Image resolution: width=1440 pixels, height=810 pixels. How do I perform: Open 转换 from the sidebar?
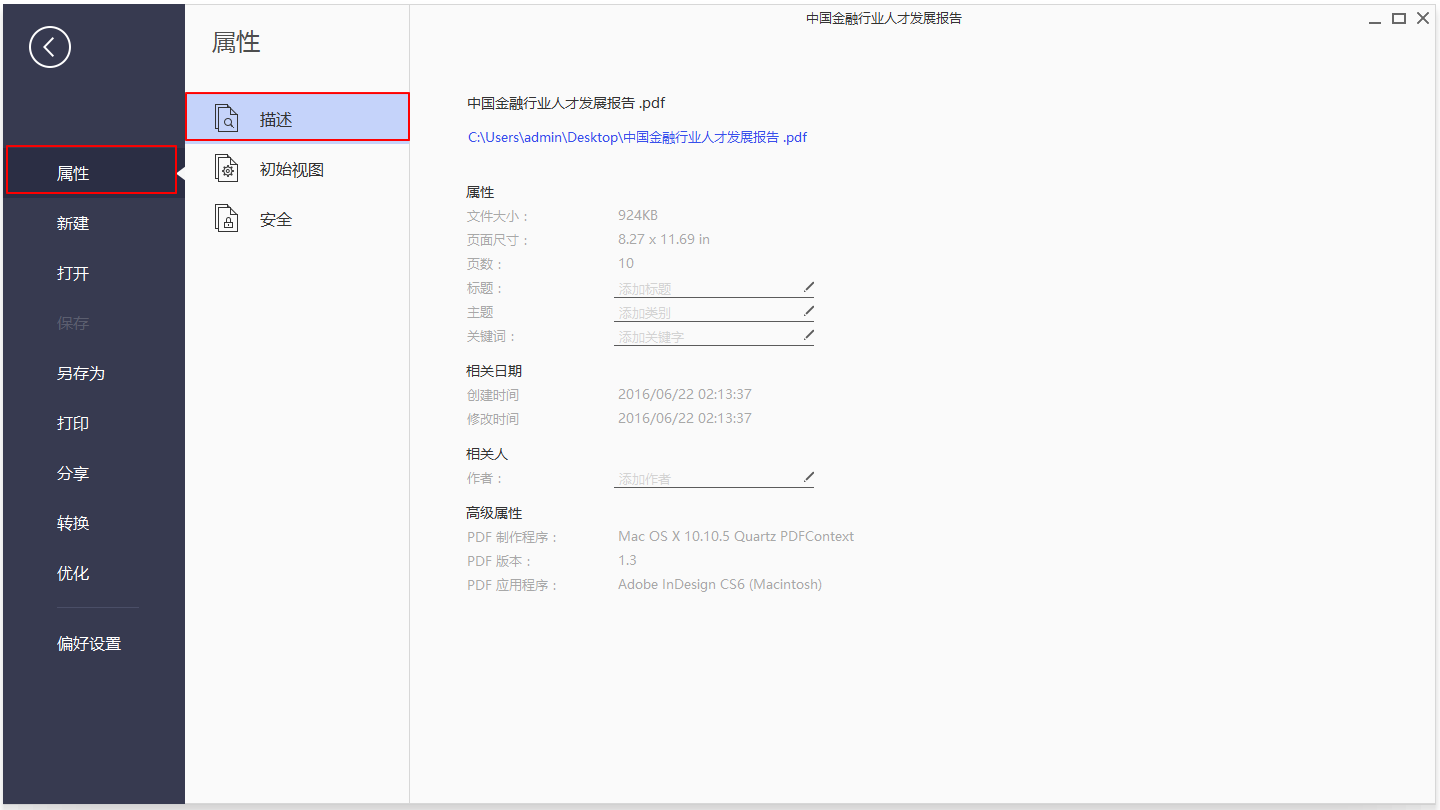coord(73,523)
